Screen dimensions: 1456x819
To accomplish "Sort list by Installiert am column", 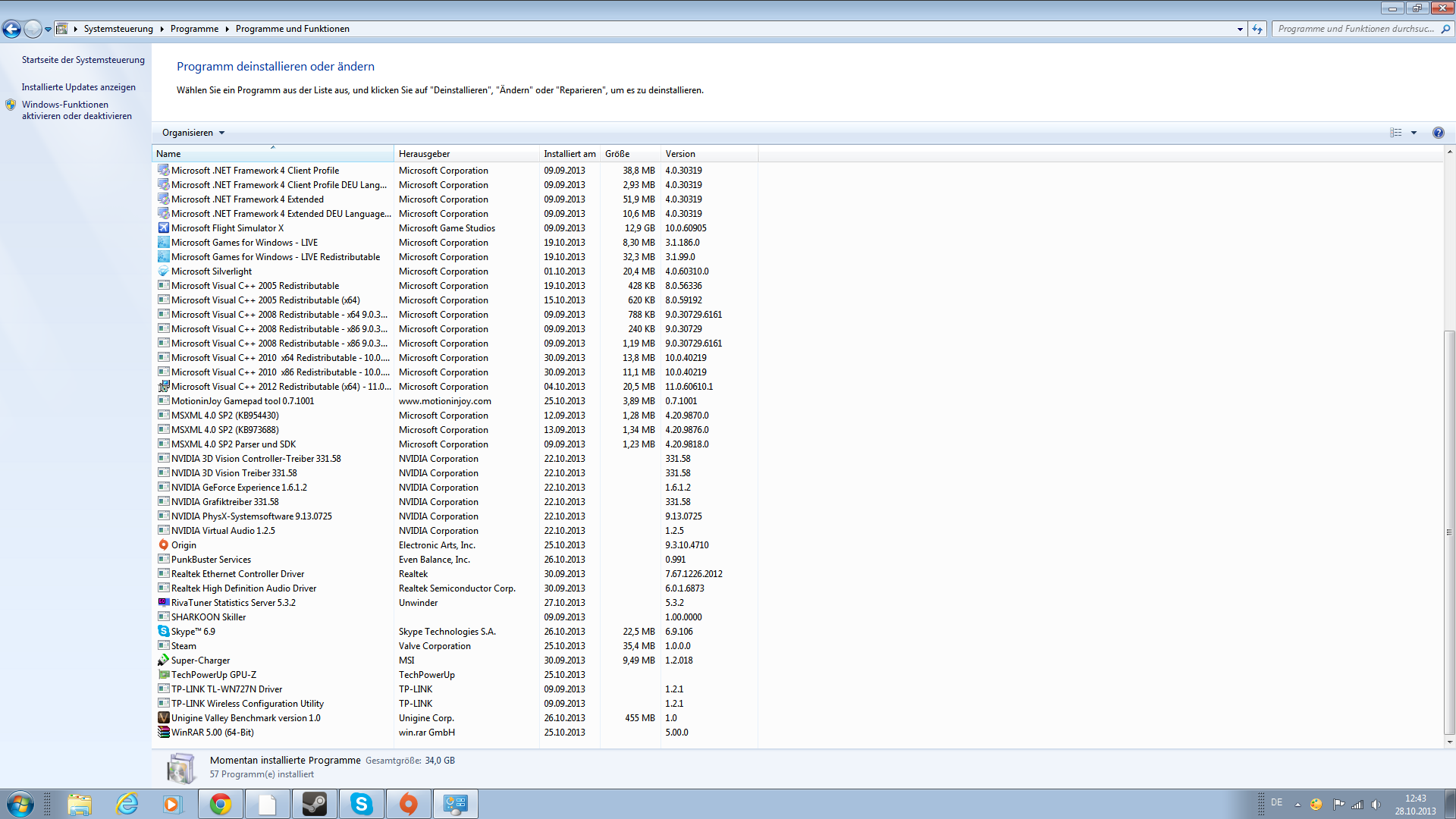I will (569, 154).
